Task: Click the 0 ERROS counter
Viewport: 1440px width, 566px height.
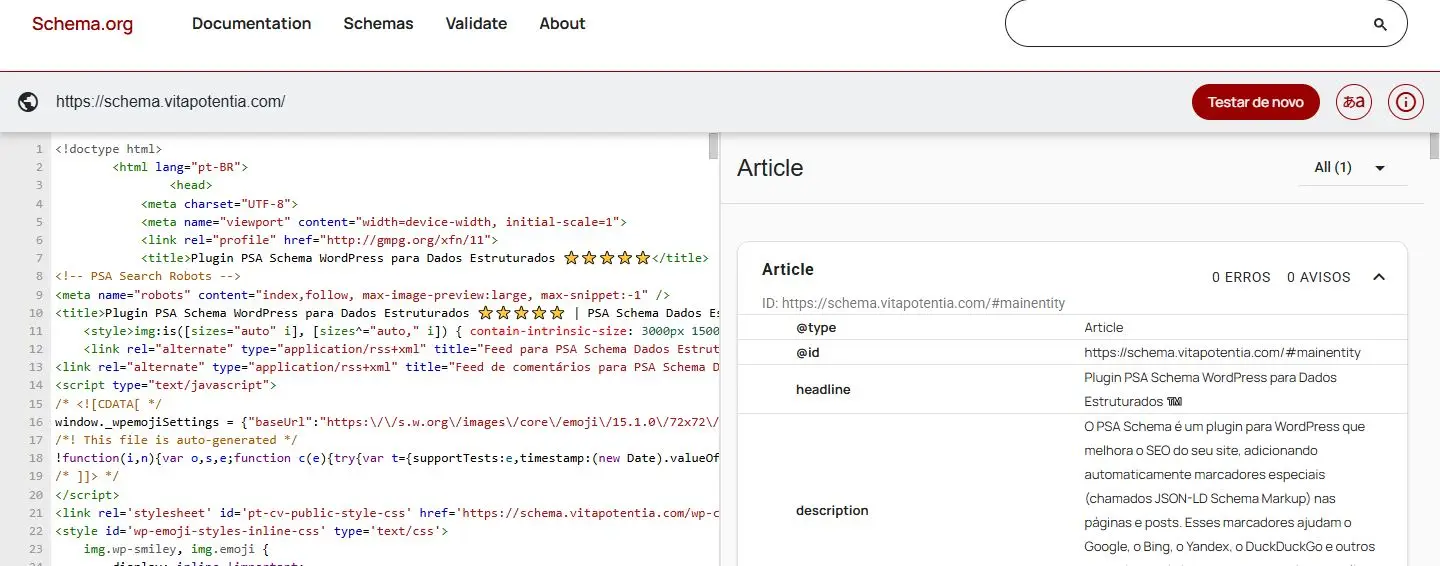Action: (1241, 277)
